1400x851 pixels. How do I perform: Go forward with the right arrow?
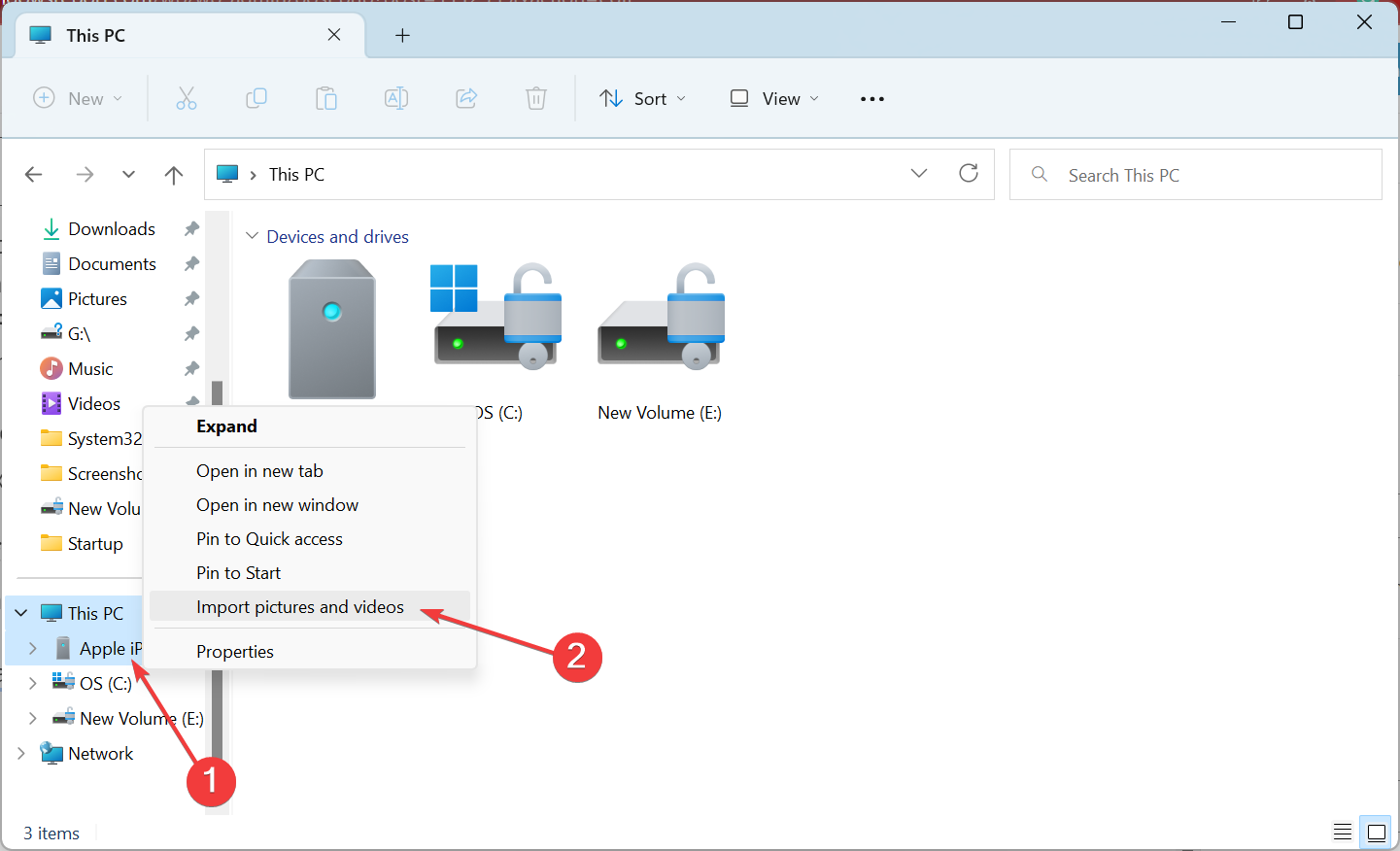pyautogui.click(x=85, y=174)
